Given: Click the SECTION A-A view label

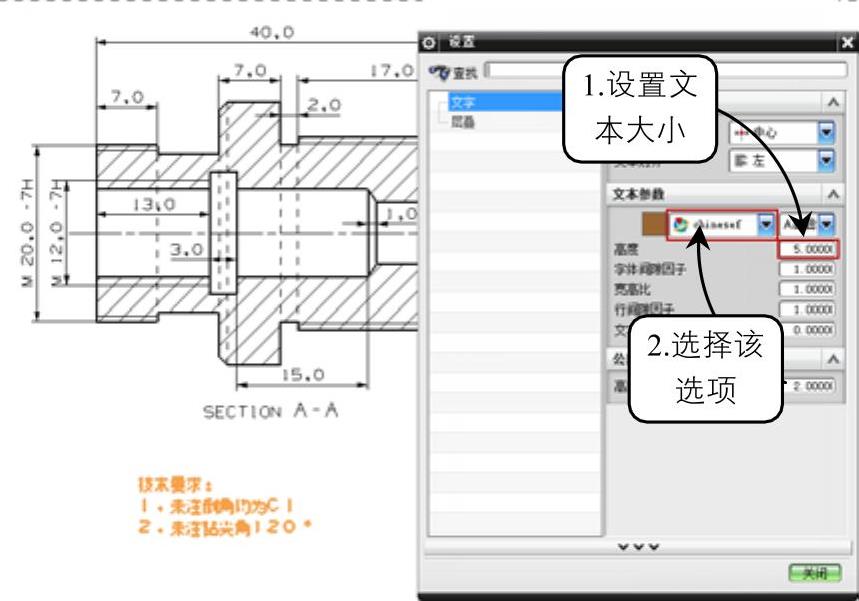Looking at the screenshot, I should 271,410.
